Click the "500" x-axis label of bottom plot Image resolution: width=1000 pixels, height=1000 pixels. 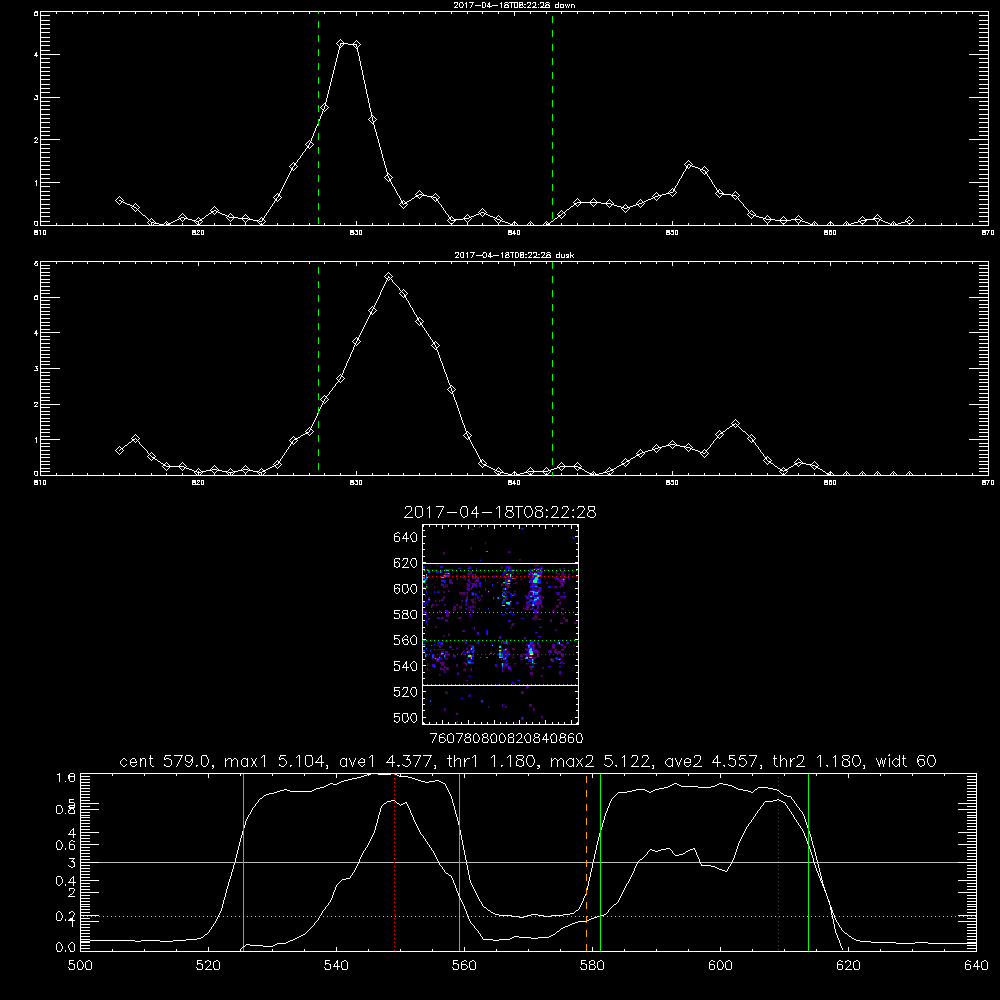coord(80,966)
